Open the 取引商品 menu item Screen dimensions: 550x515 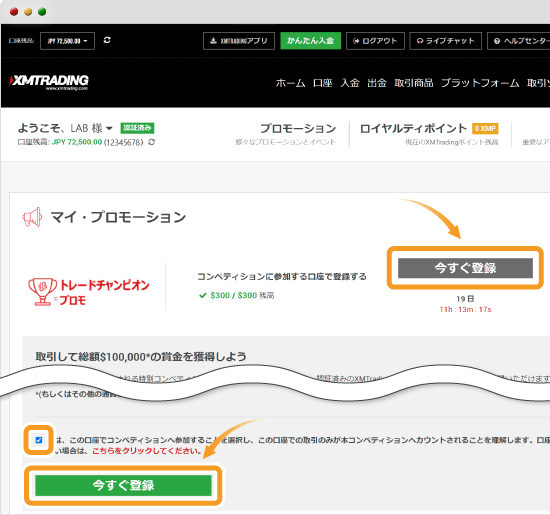[x=414, y=83]
